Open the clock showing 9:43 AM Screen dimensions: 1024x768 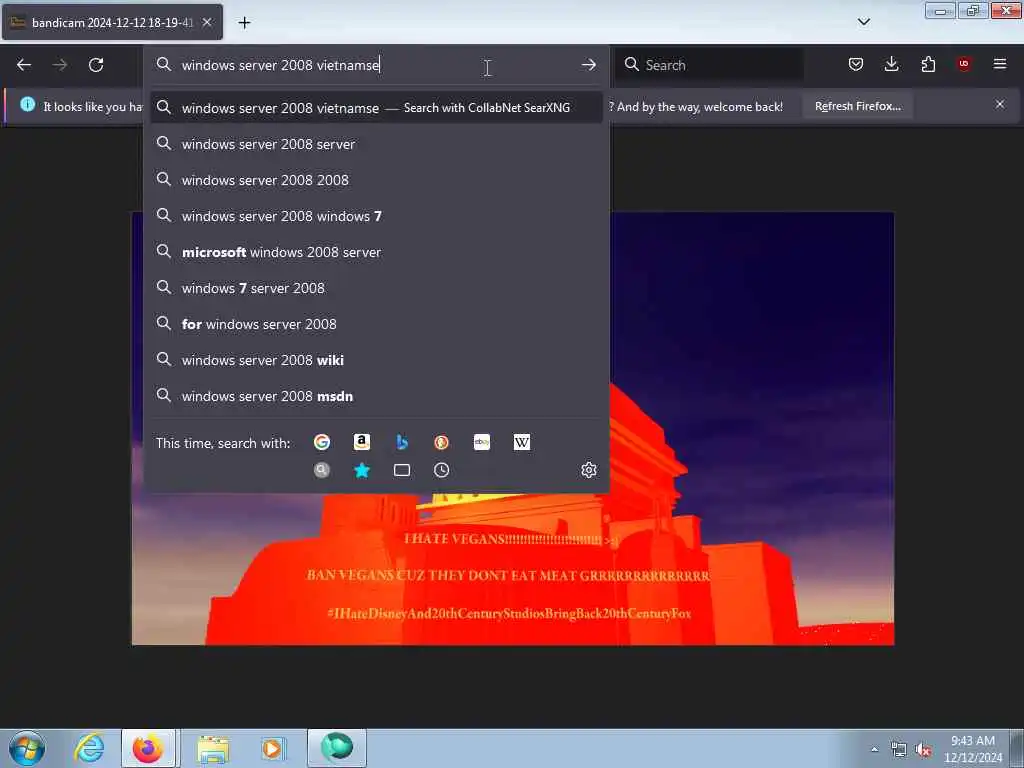(973, 748)
